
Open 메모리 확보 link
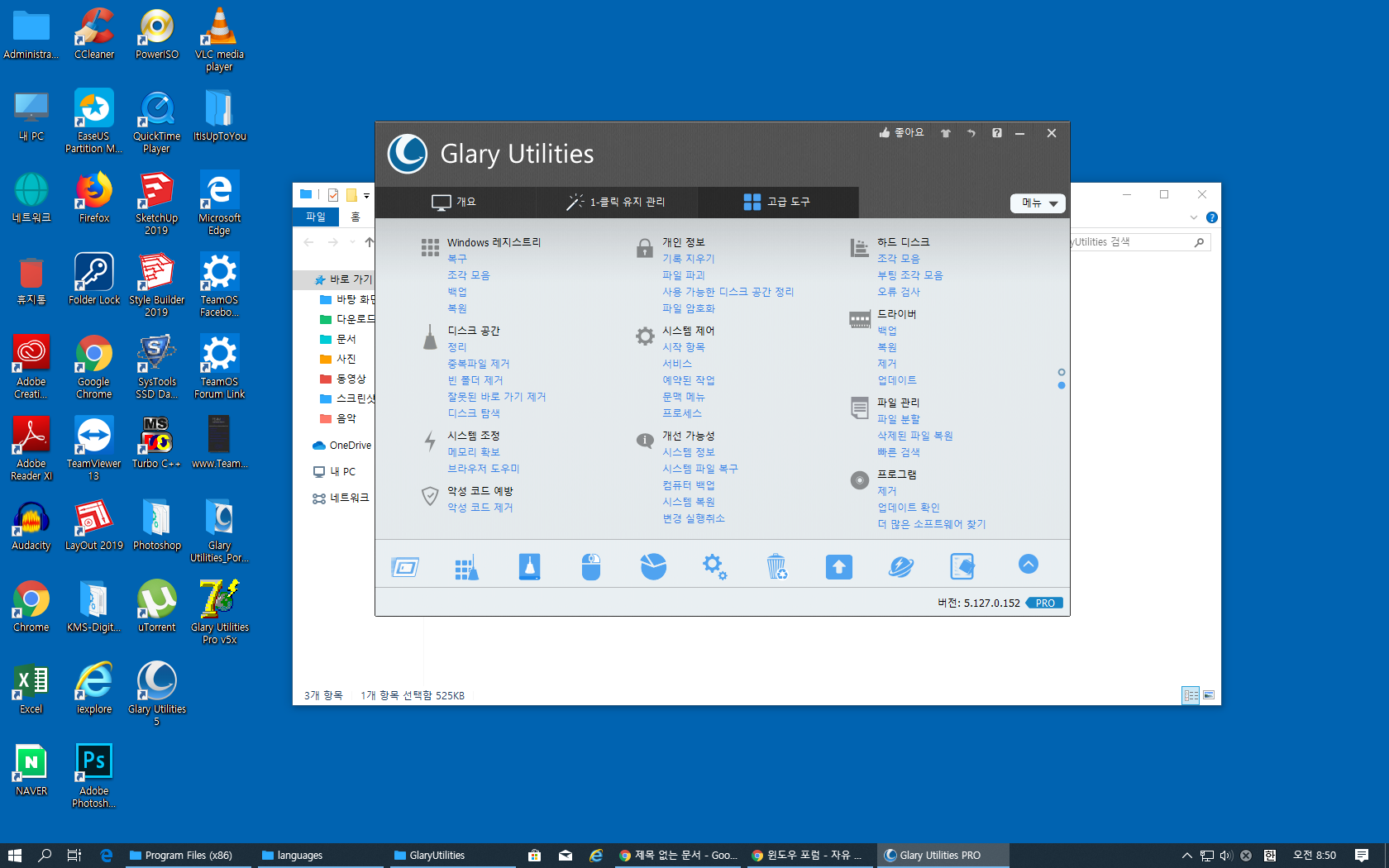[474, 452]
